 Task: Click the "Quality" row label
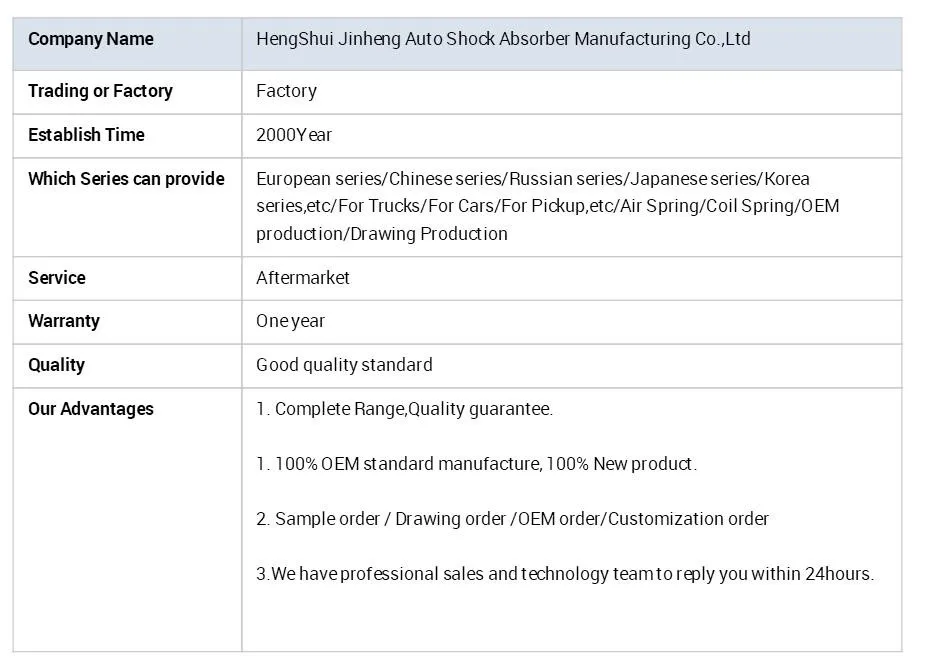click(56, 365)
